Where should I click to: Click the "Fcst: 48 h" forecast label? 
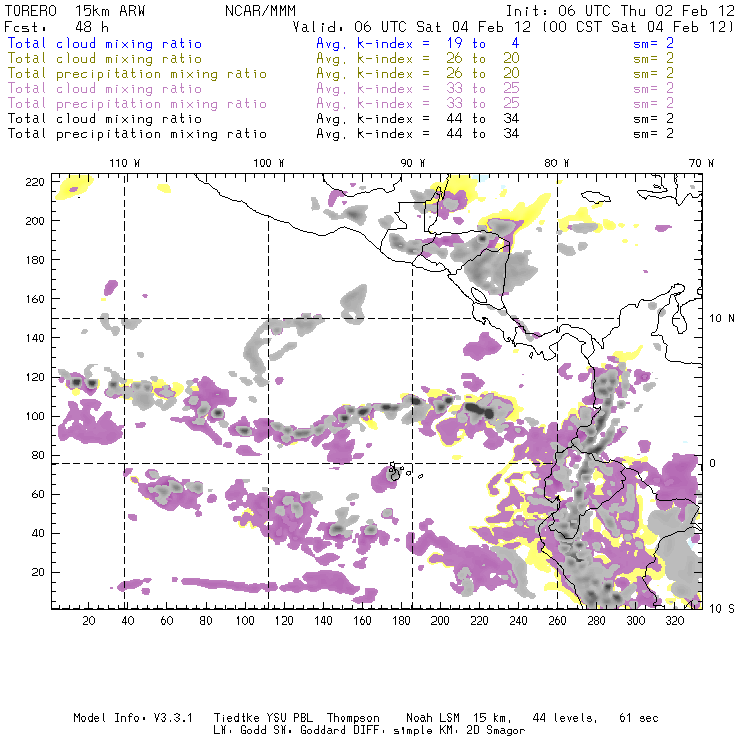(x=56, y=27)
